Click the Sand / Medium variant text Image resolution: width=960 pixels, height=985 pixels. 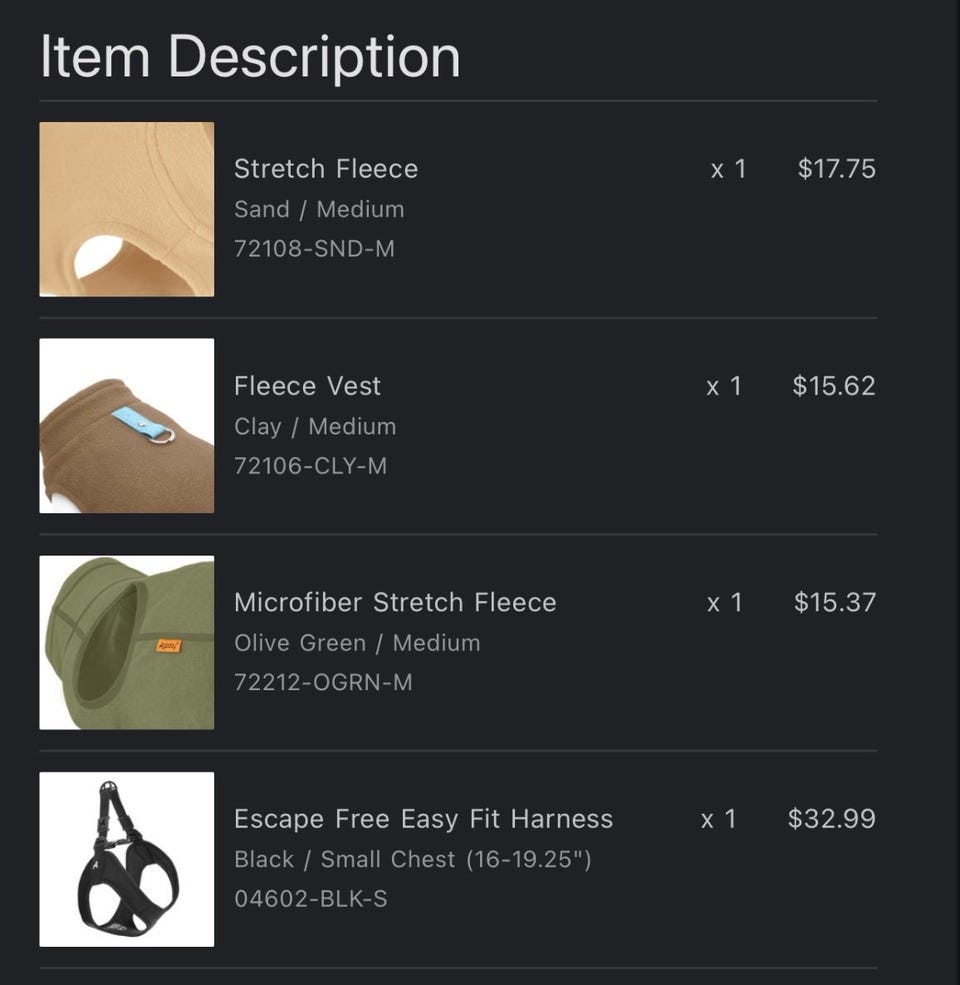[319, 209]
